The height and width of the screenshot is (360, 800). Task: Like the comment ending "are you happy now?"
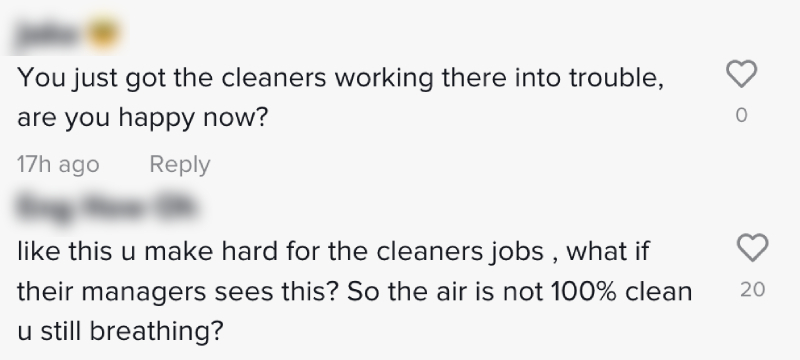[x=741, y=74]
